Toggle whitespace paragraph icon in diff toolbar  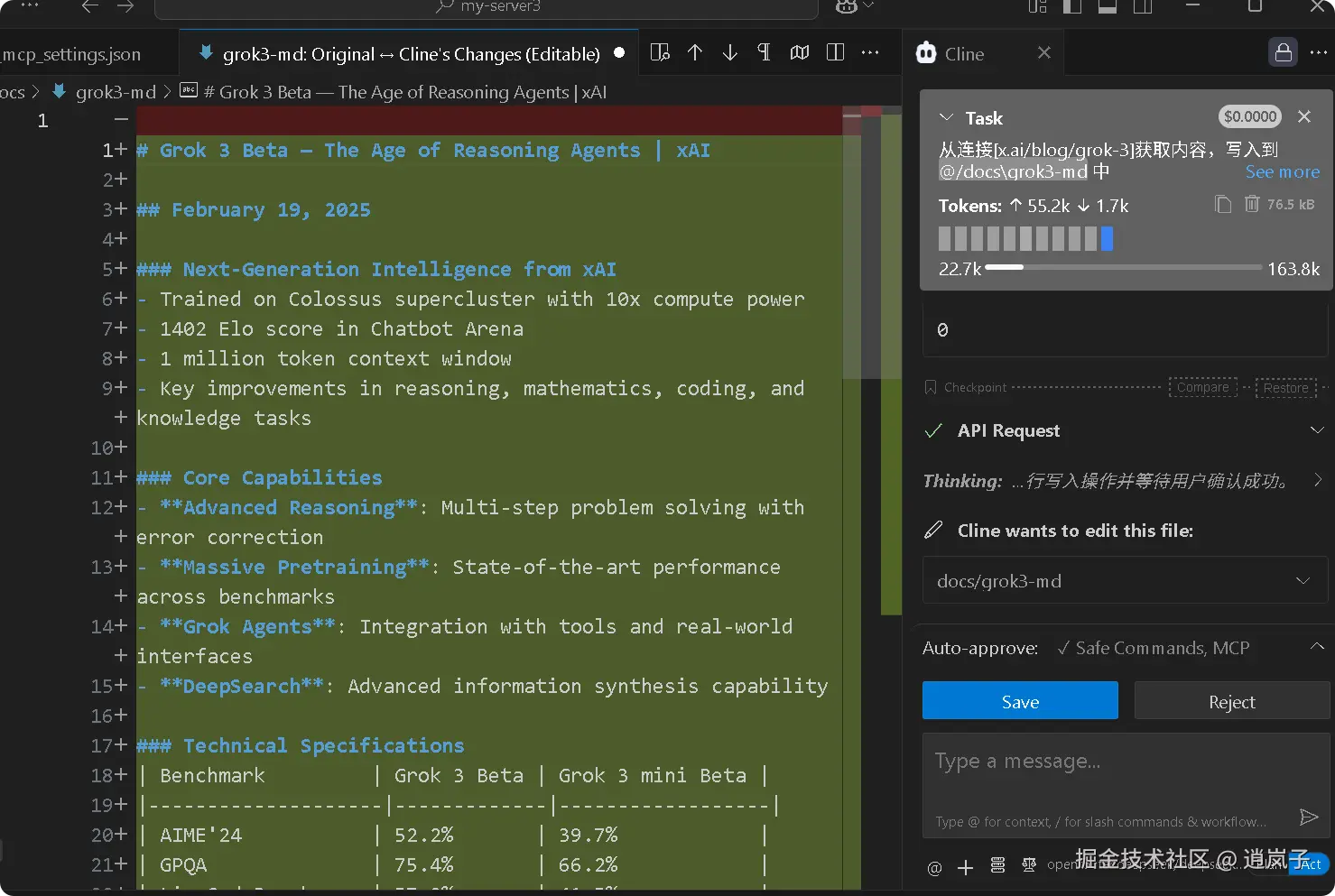764,53
